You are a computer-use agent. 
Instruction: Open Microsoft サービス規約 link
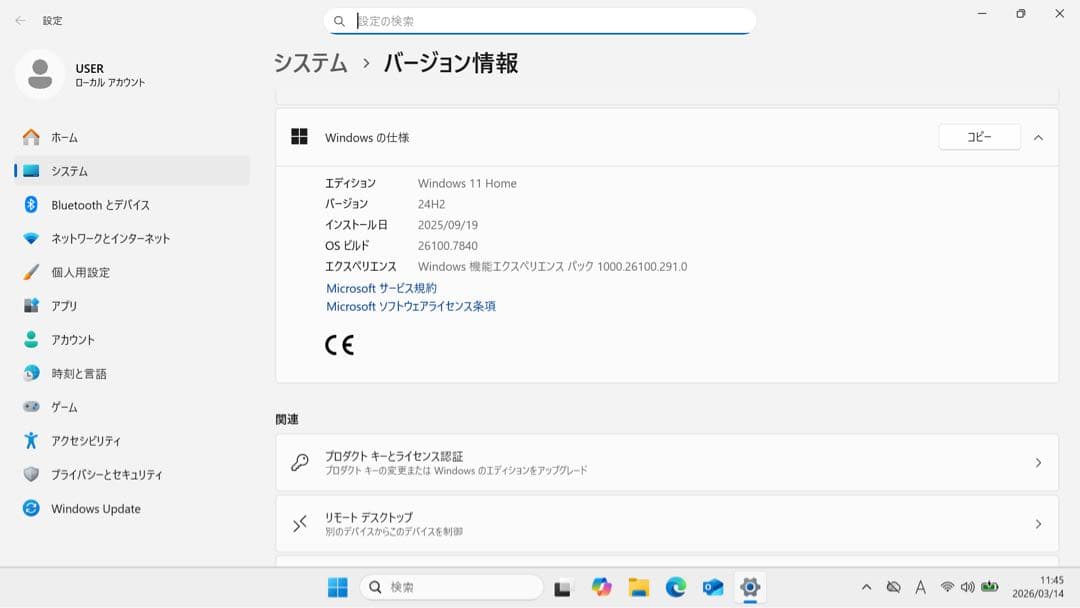(381, 288)
